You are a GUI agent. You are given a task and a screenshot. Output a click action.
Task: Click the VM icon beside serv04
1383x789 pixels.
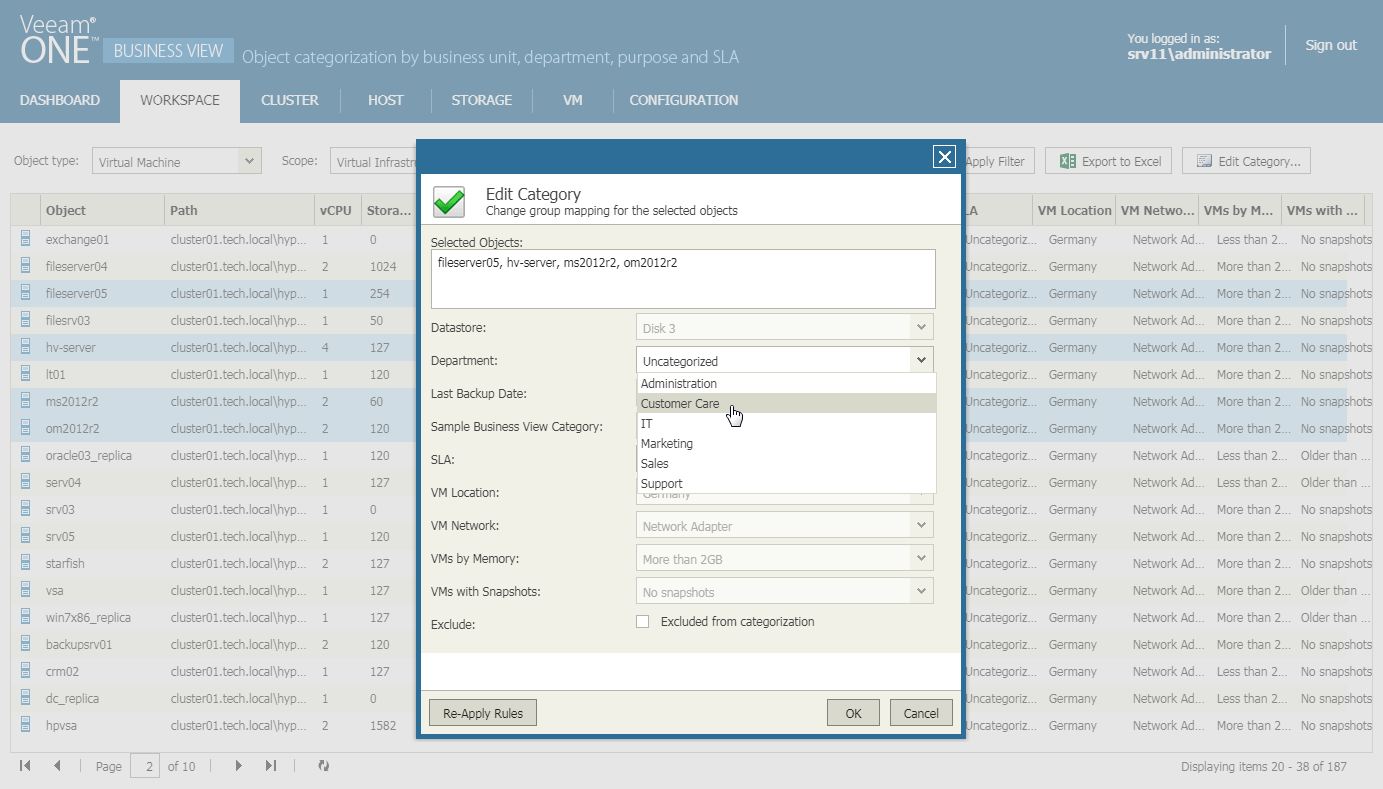click(x=26, y=483)
